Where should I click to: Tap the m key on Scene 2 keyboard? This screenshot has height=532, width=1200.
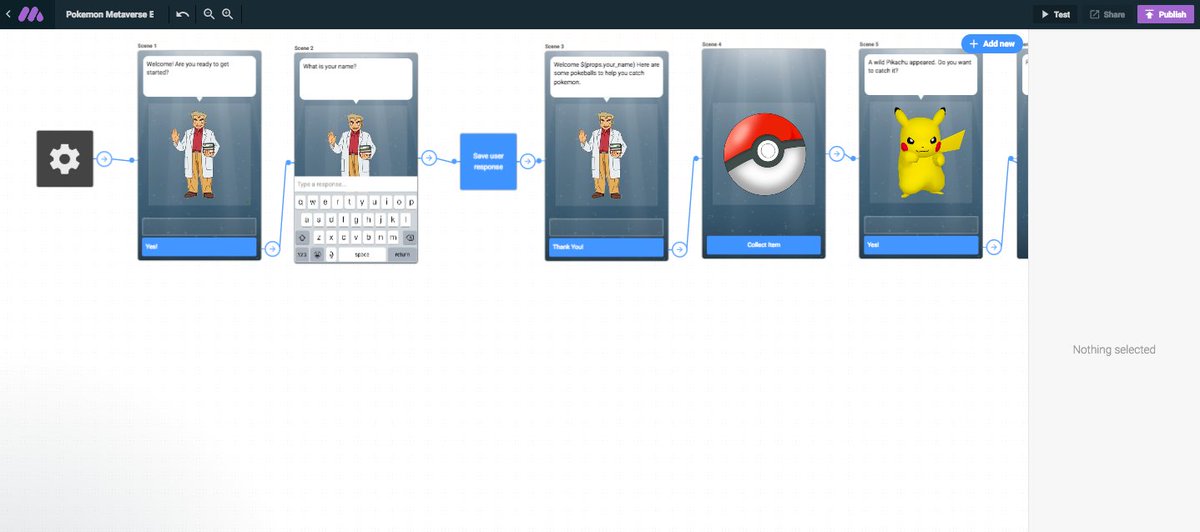(393, 238)
